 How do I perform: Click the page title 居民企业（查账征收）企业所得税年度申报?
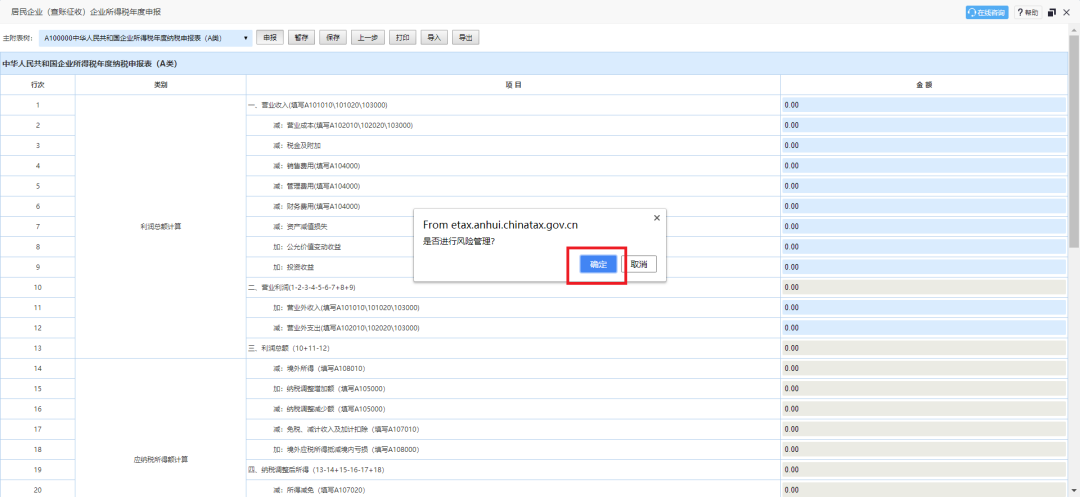click(85, 12)
